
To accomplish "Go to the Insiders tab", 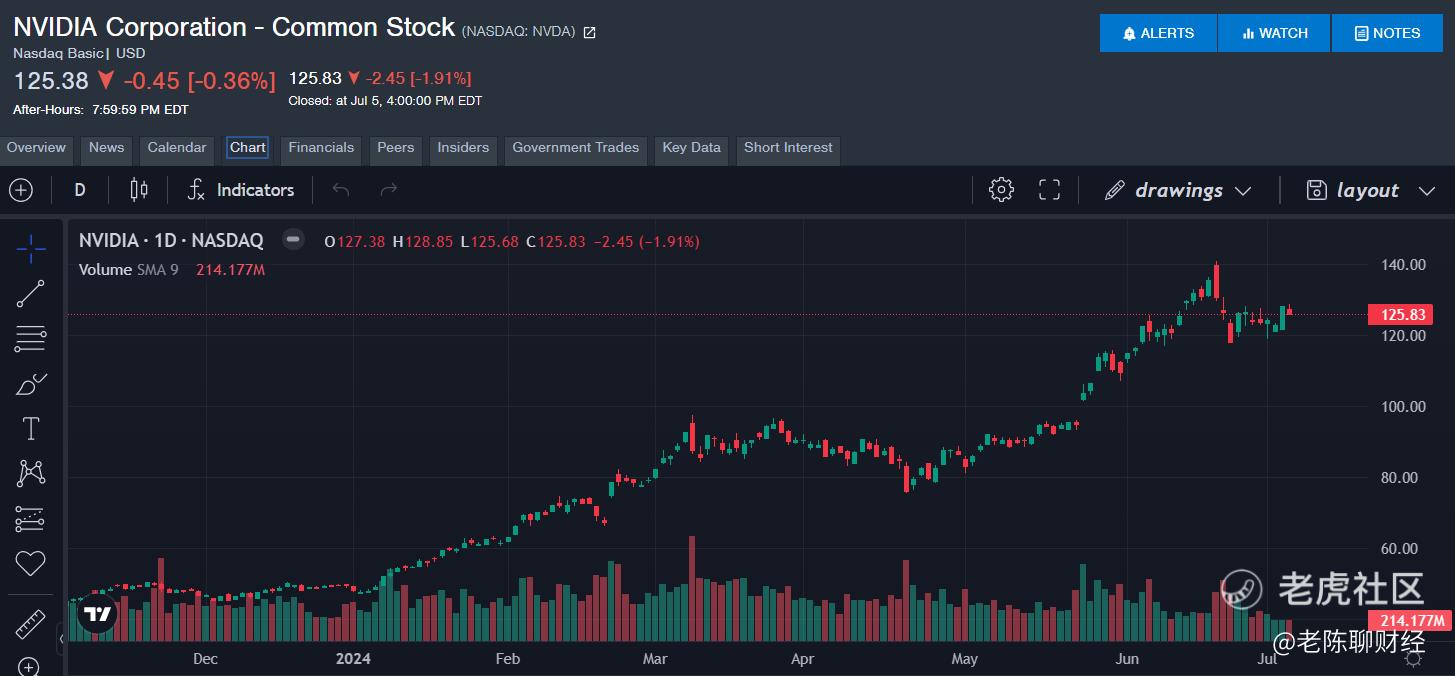I will point(463,148).
